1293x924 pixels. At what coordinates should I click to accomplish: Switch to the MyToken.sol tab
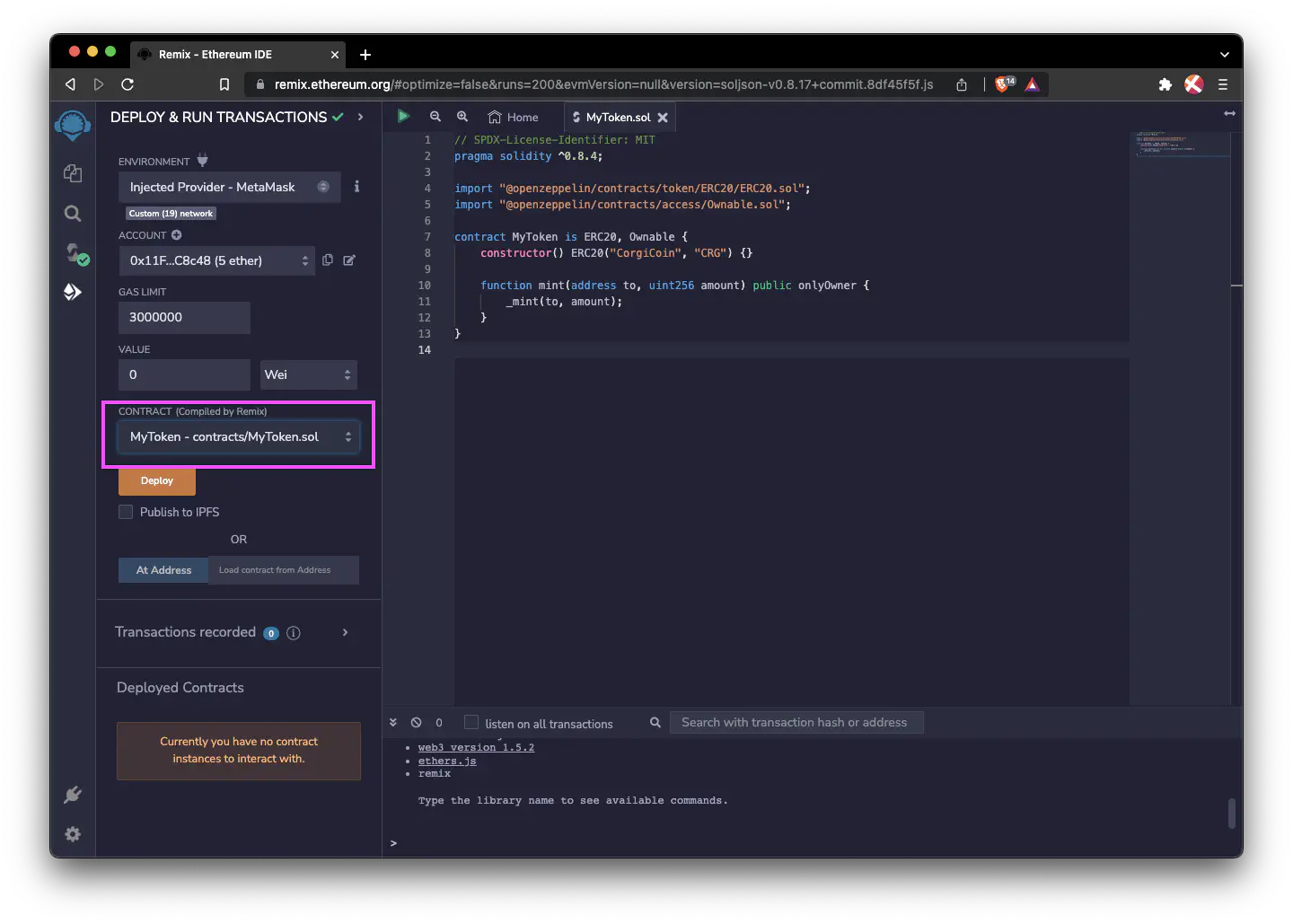(x=618, y=118)
